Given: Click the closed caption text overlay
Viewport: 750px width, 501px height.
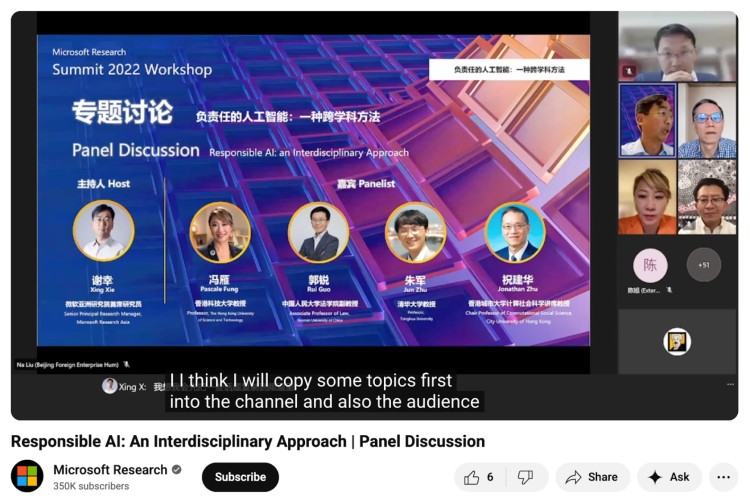Looking at the screenshot, I should [324, 391].
